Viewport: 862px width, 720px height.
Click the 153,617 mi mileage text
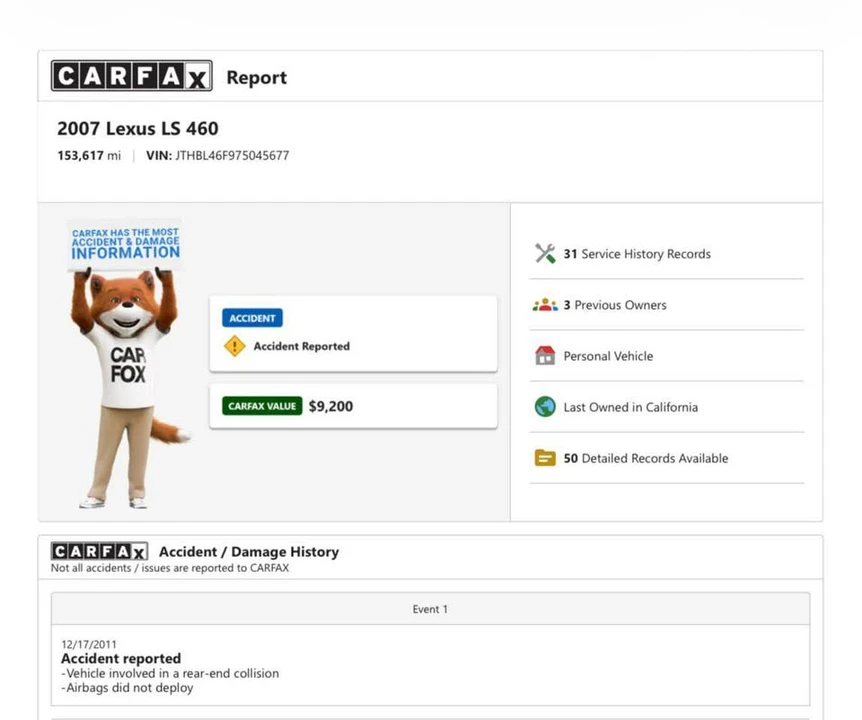89,156
